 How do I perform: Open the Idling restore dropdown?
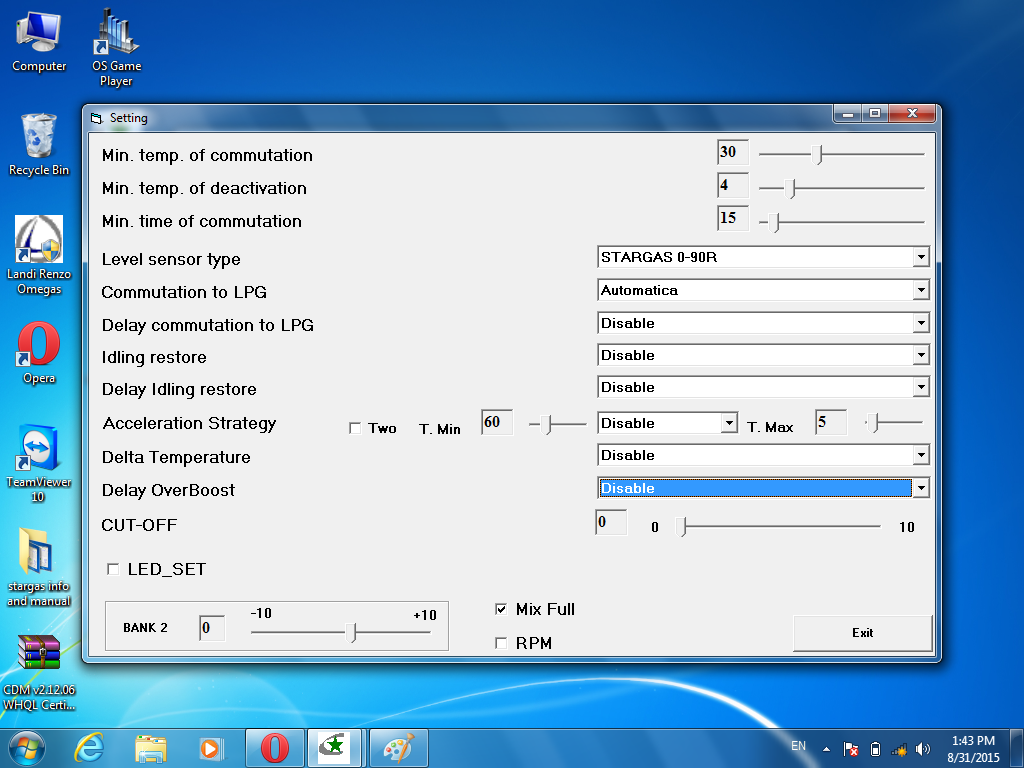point(920,356)
